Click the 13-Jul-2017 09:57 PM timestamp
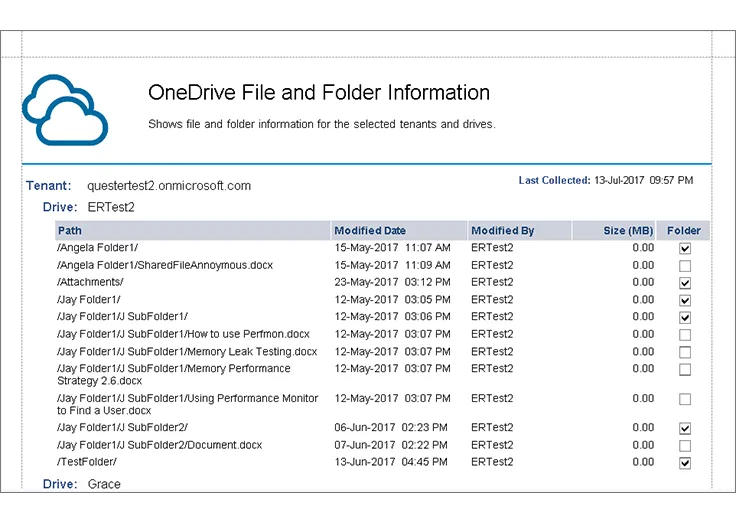736x523 pixels. point(644,180)
